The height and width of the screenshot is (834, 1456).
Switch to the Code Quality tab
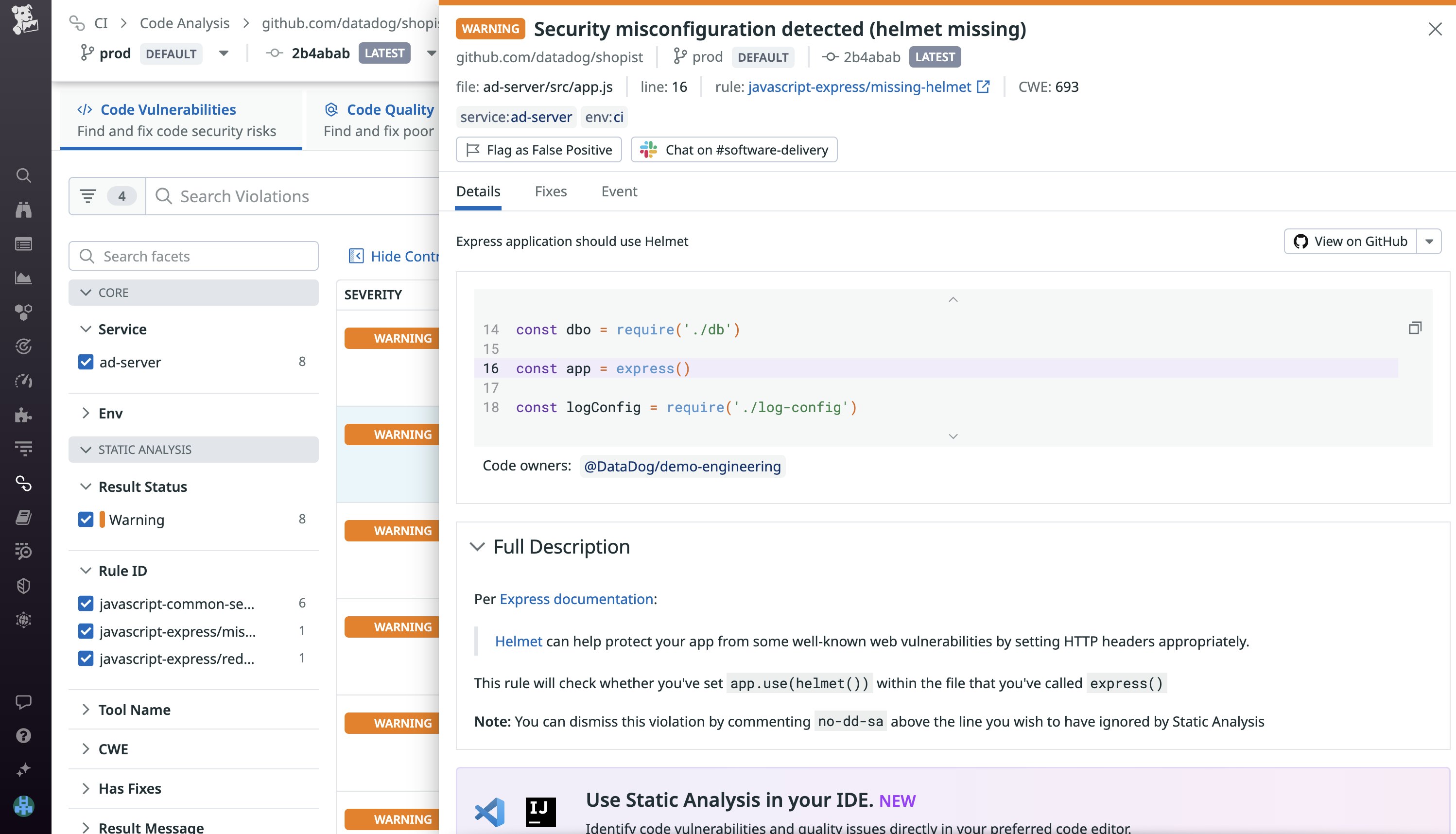(389, 109)
